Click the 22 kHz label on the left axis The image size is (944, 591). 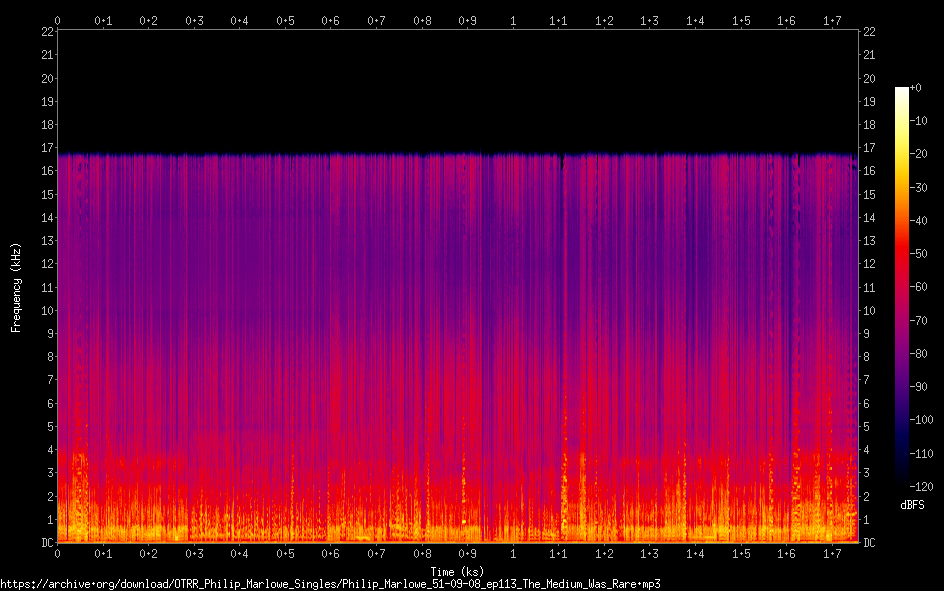pos(46,32)
